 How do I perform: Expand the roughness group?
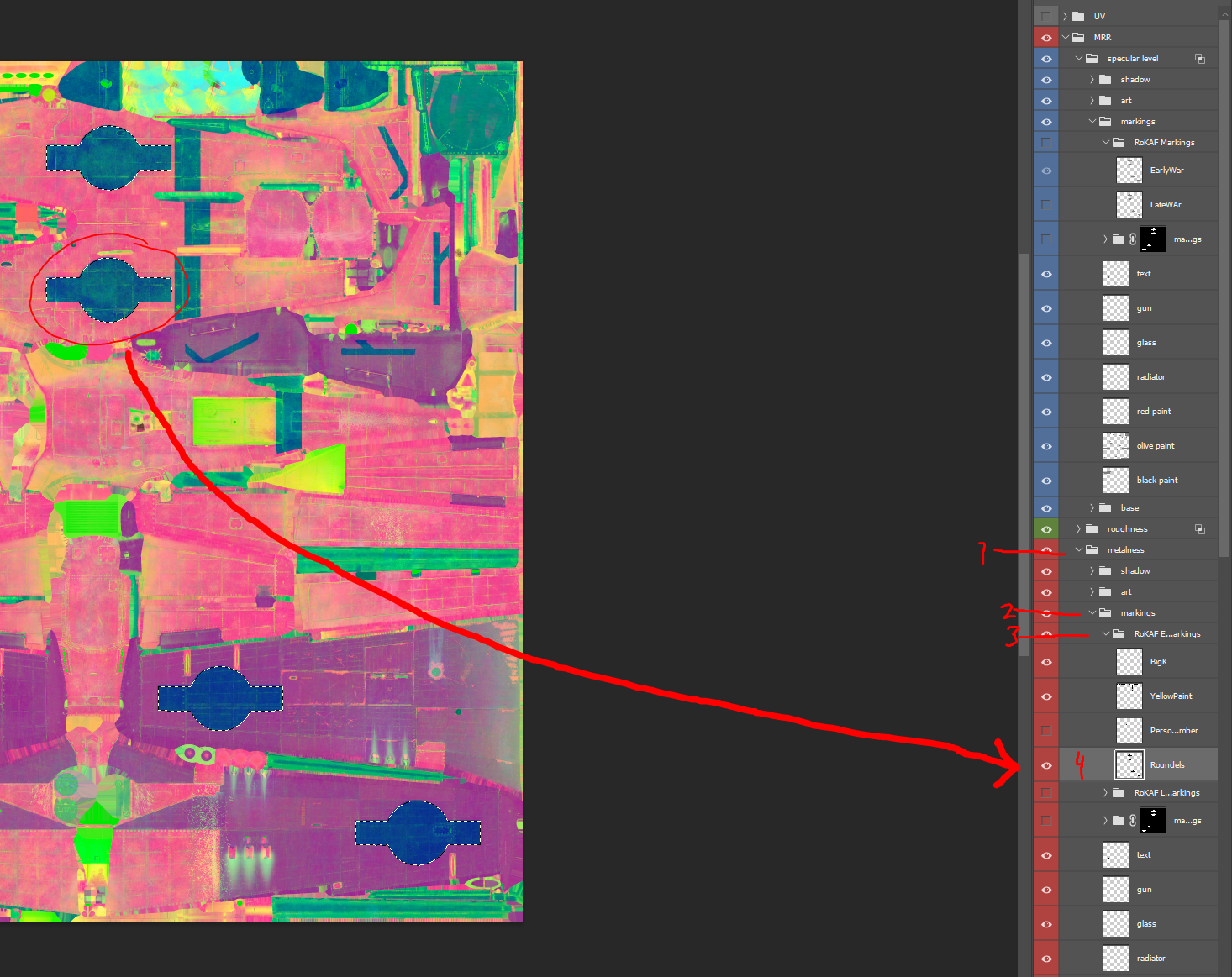pyautogui.click(x=1078, y=528)
